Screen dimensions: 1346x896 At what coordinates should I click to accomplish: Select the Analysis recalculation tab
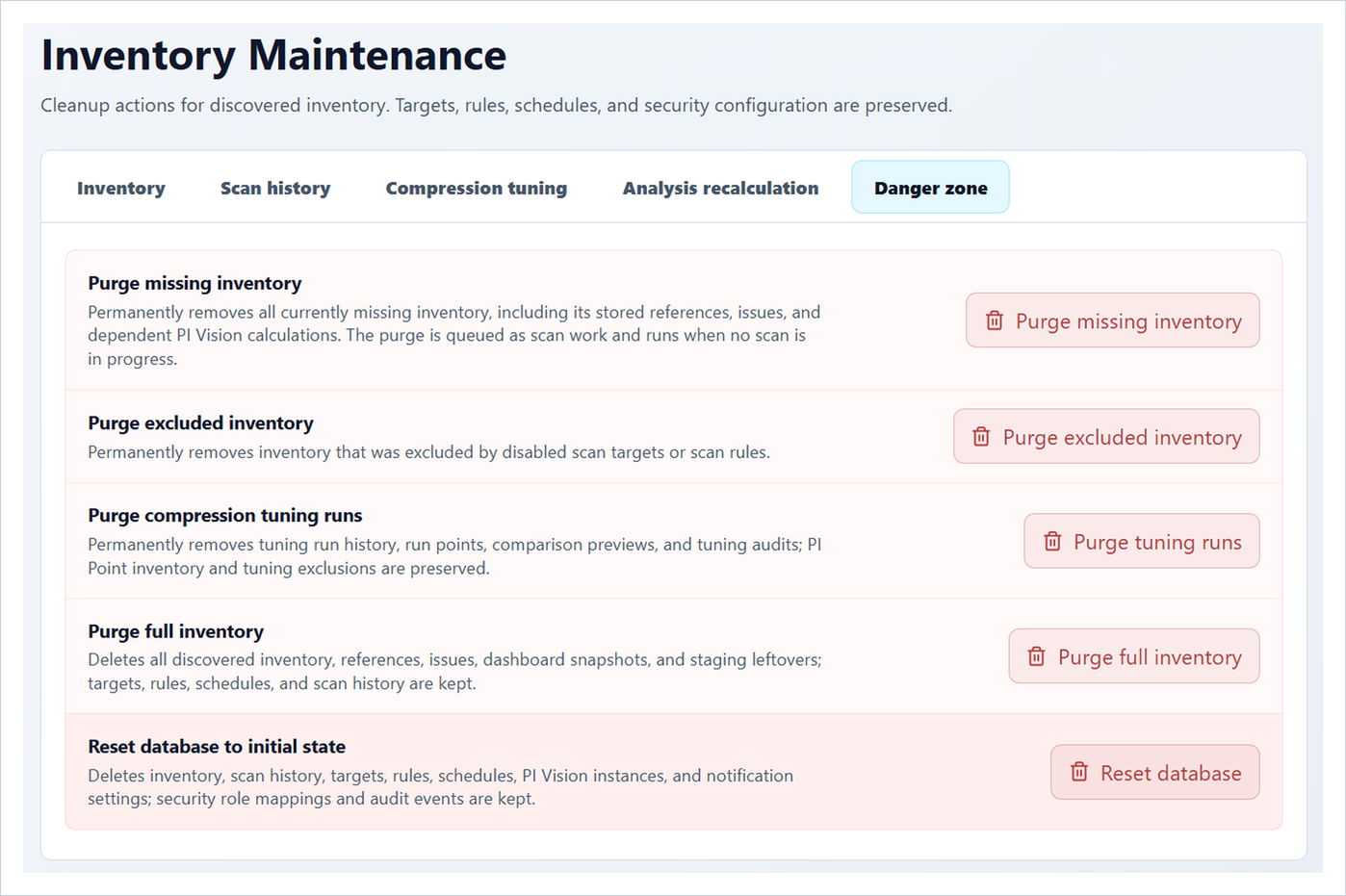720,188
